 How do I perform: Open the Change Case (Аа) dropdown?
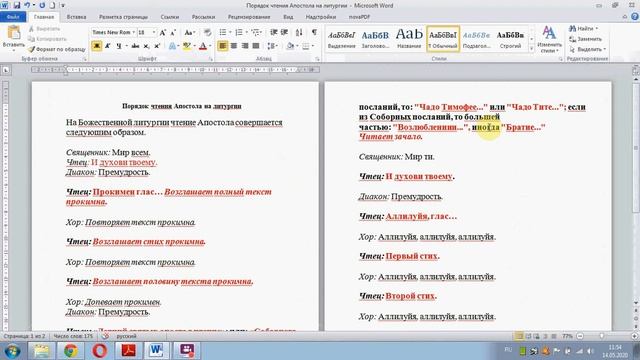click(x=189, y=32)
